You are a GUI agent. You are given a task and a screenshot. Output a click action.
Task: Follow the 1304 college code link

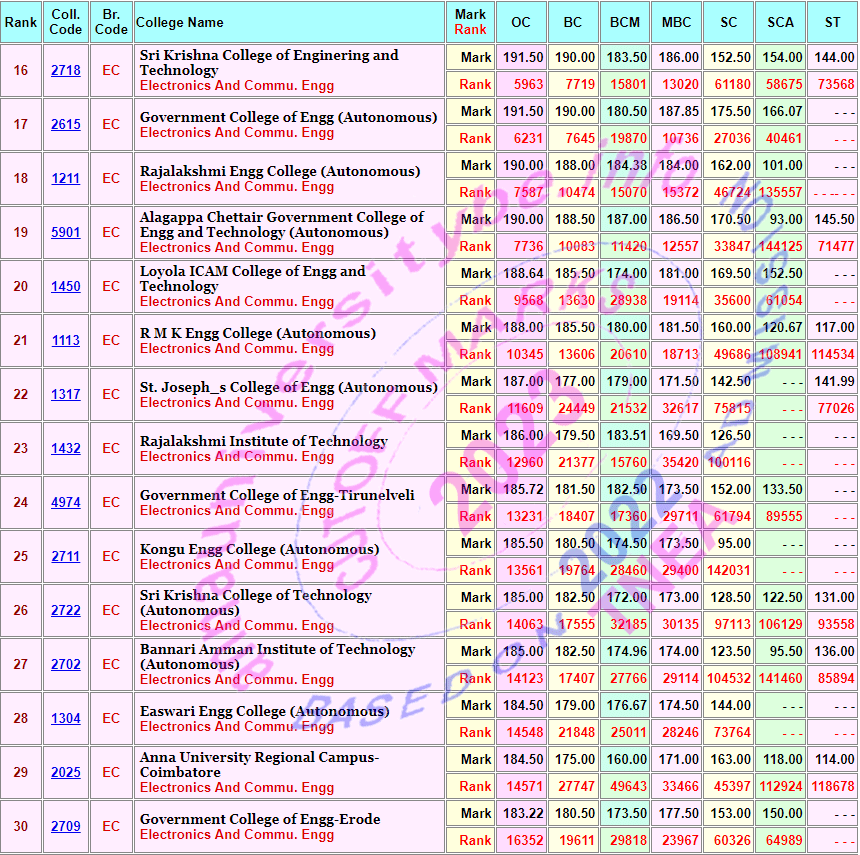pos(66,719)
